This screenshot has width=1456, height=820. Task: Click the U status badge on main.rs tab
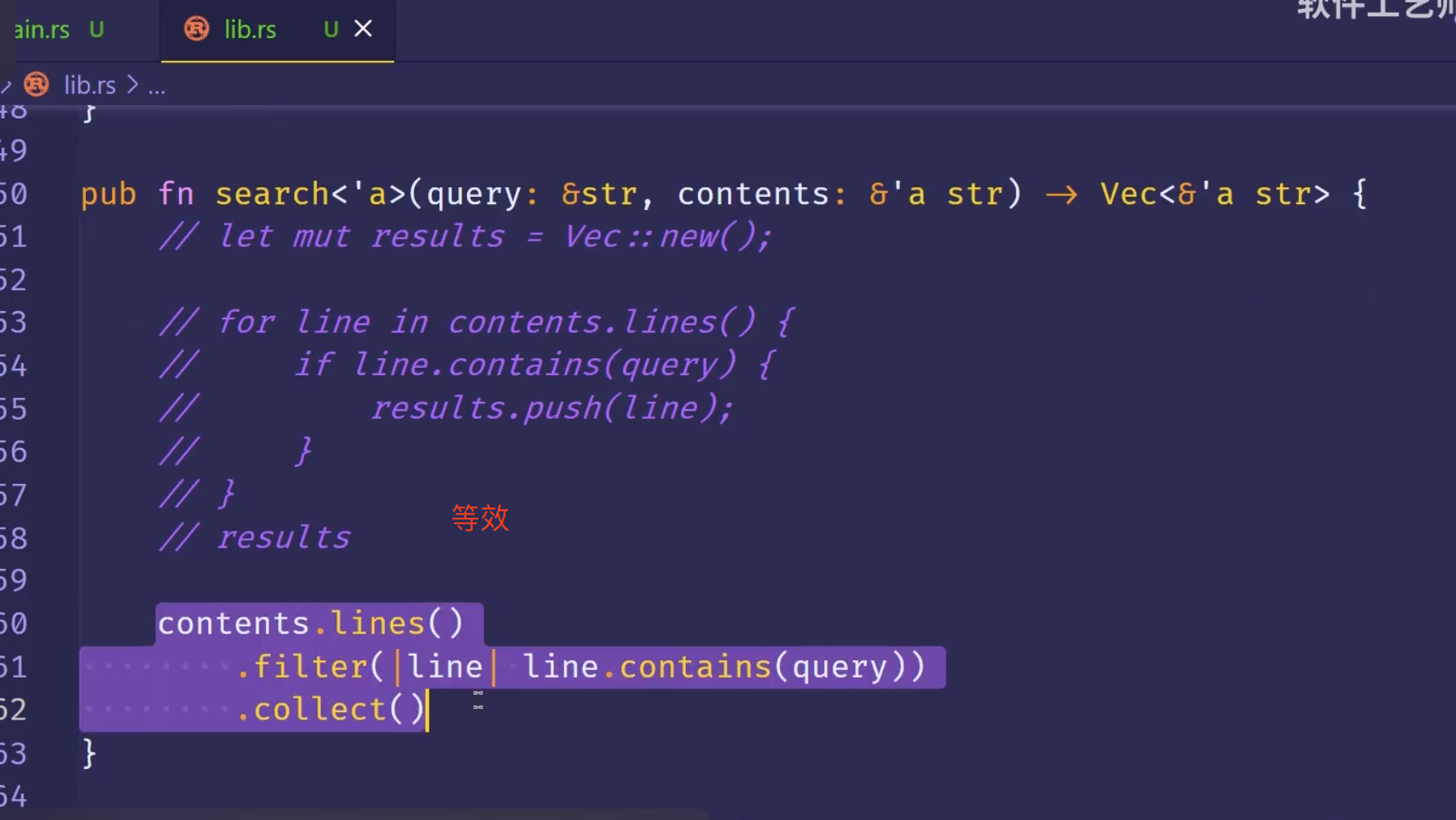tap(96, 30)
